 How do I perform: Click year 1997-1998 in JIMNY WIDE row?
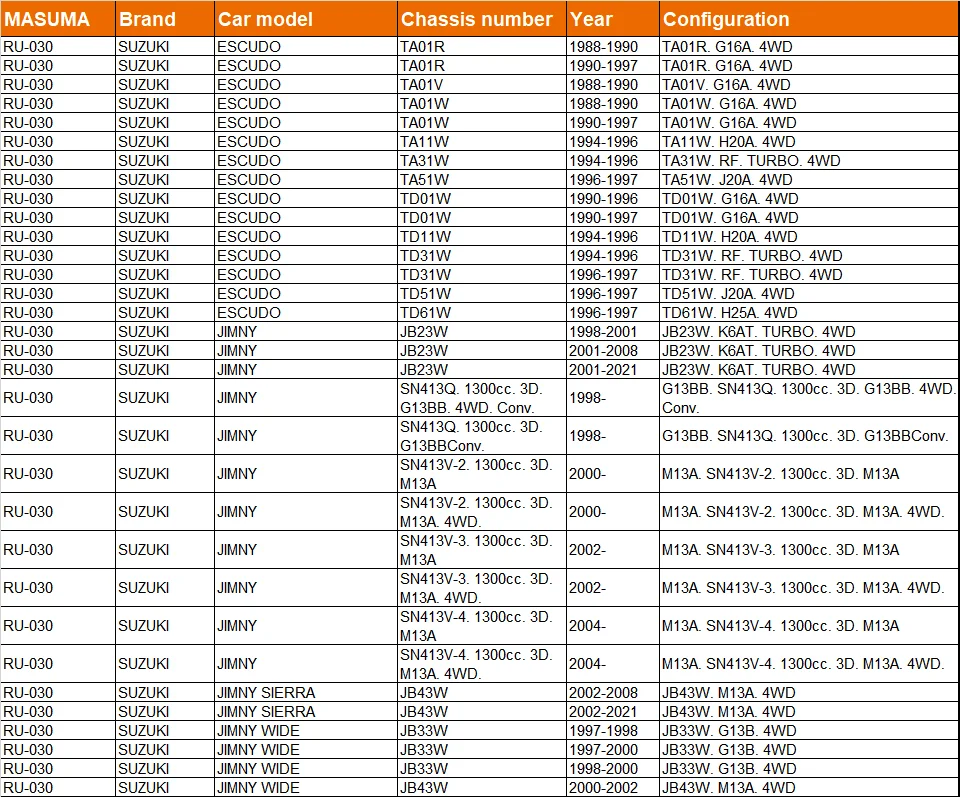[x=613, y=730]
